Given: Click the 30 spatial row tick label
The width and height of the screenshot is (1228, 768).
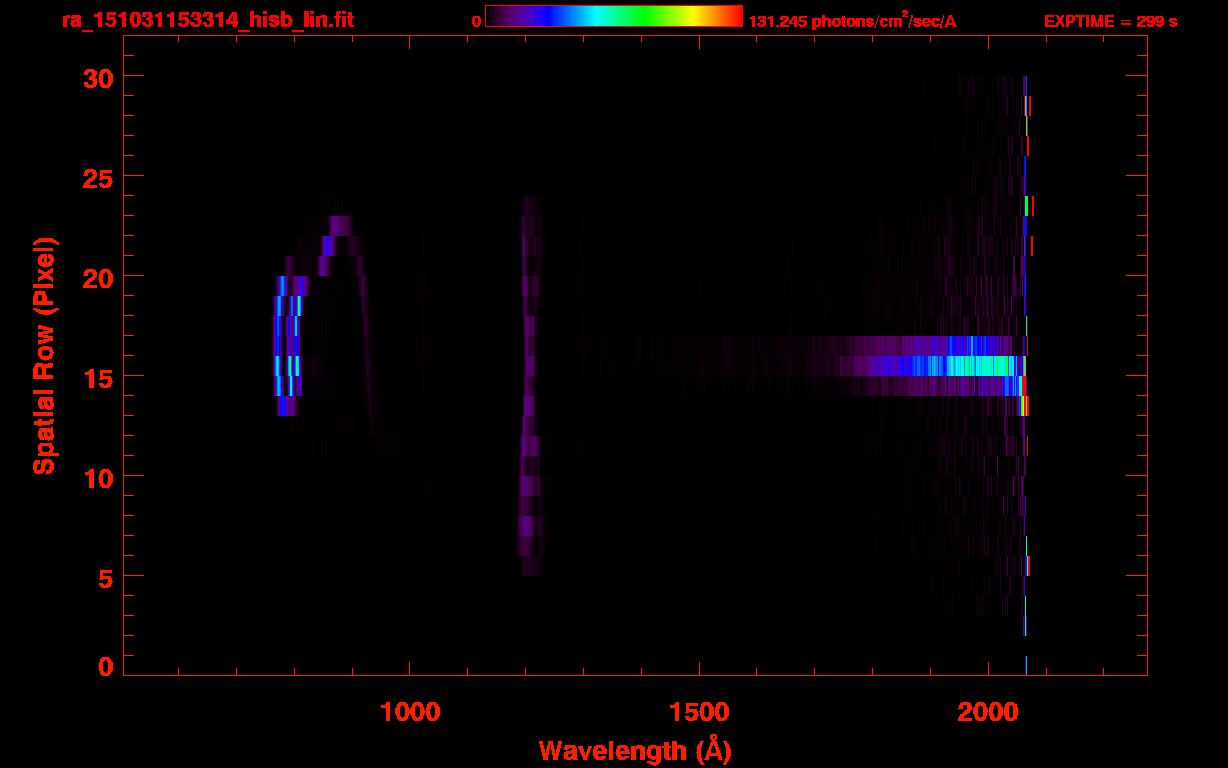Looking at the screenshot, I should (98, 77).
